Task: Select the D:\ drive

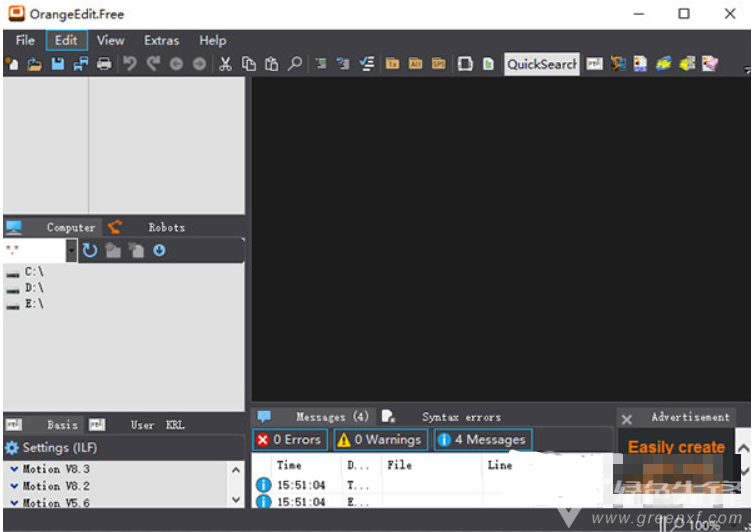Action: point(25,288)
